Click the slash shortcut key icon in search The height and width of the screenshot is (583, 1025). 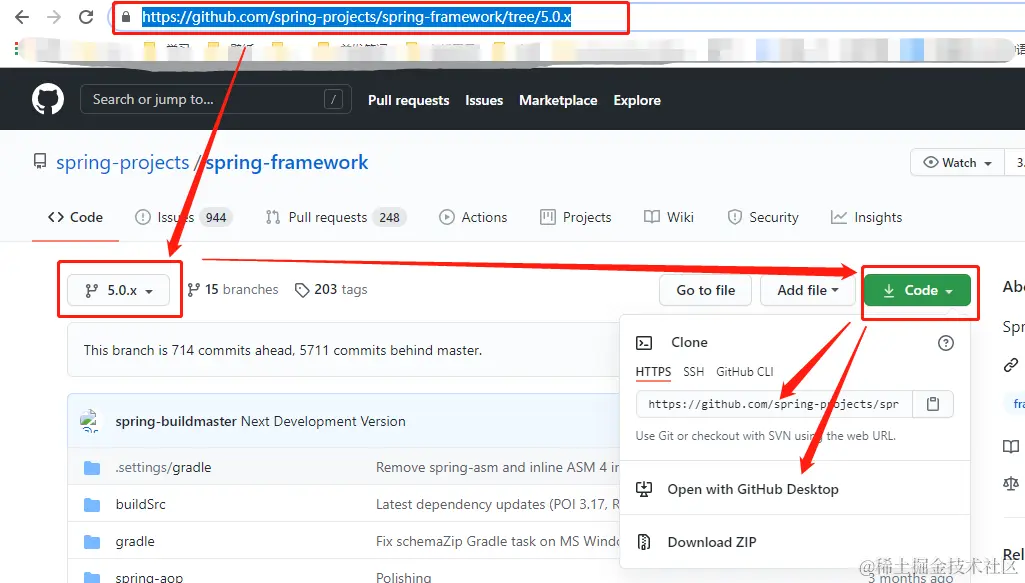333,99
